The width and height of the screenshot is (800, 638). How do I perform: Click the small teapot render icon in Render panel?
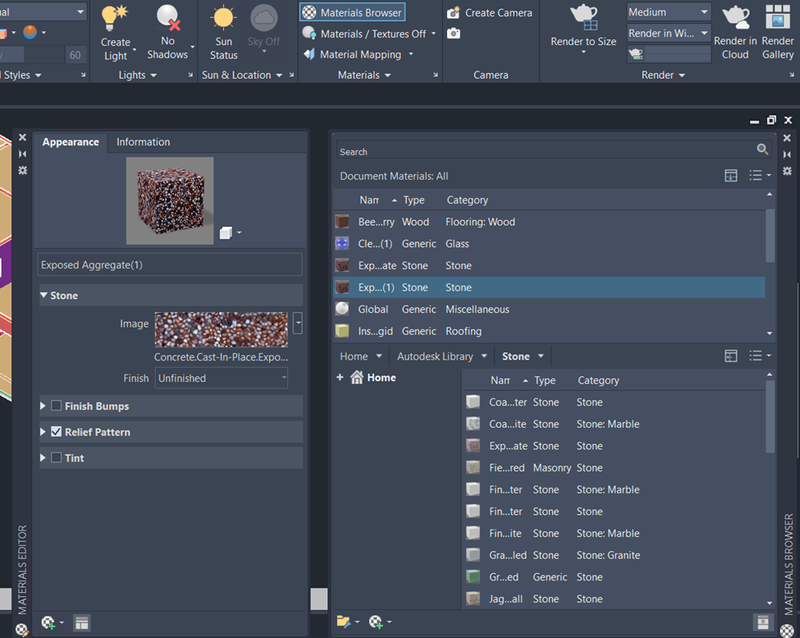(636, 54)
